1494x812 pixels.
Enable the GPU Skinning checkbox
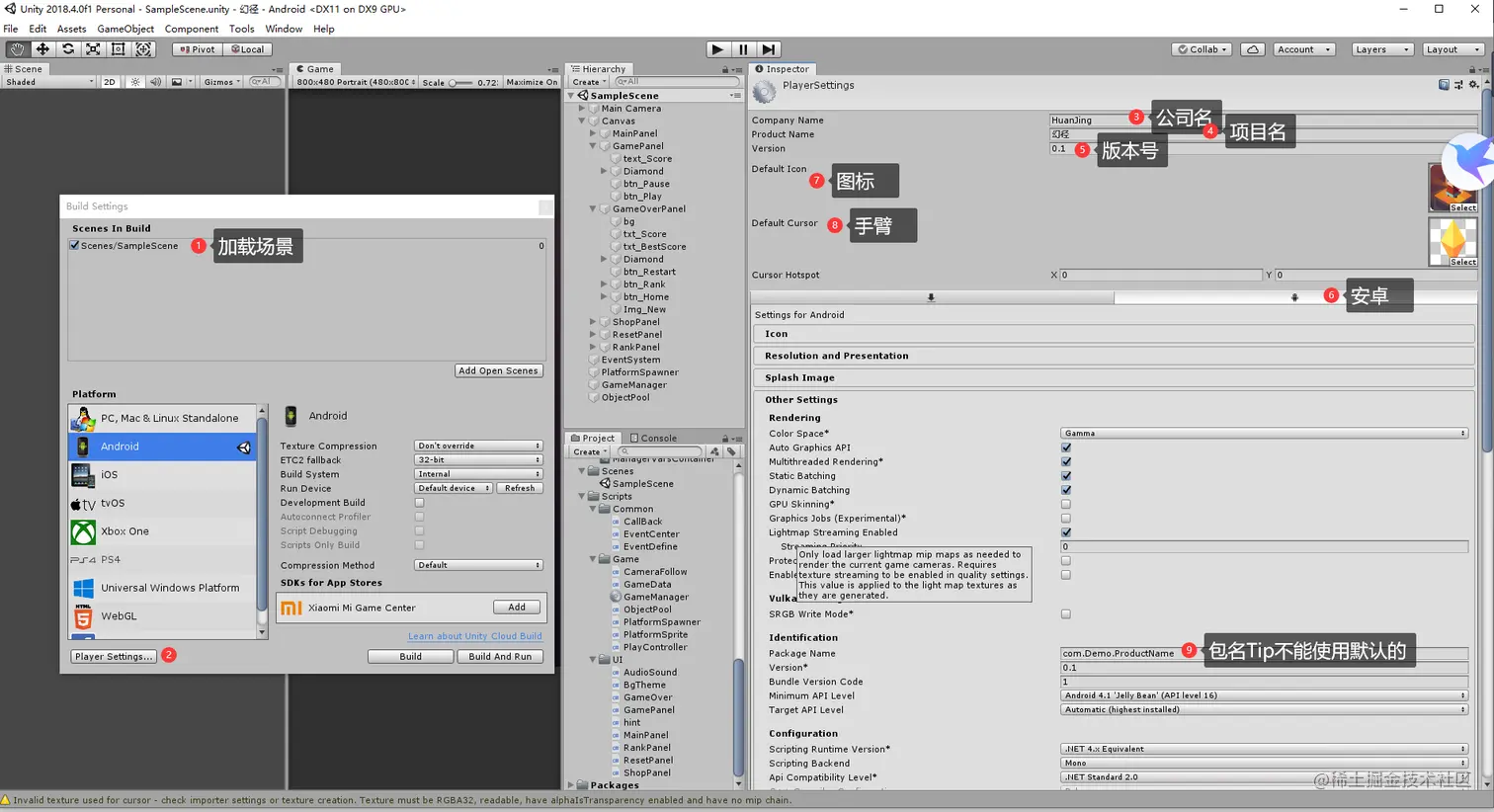click(x=1066, y=504)
